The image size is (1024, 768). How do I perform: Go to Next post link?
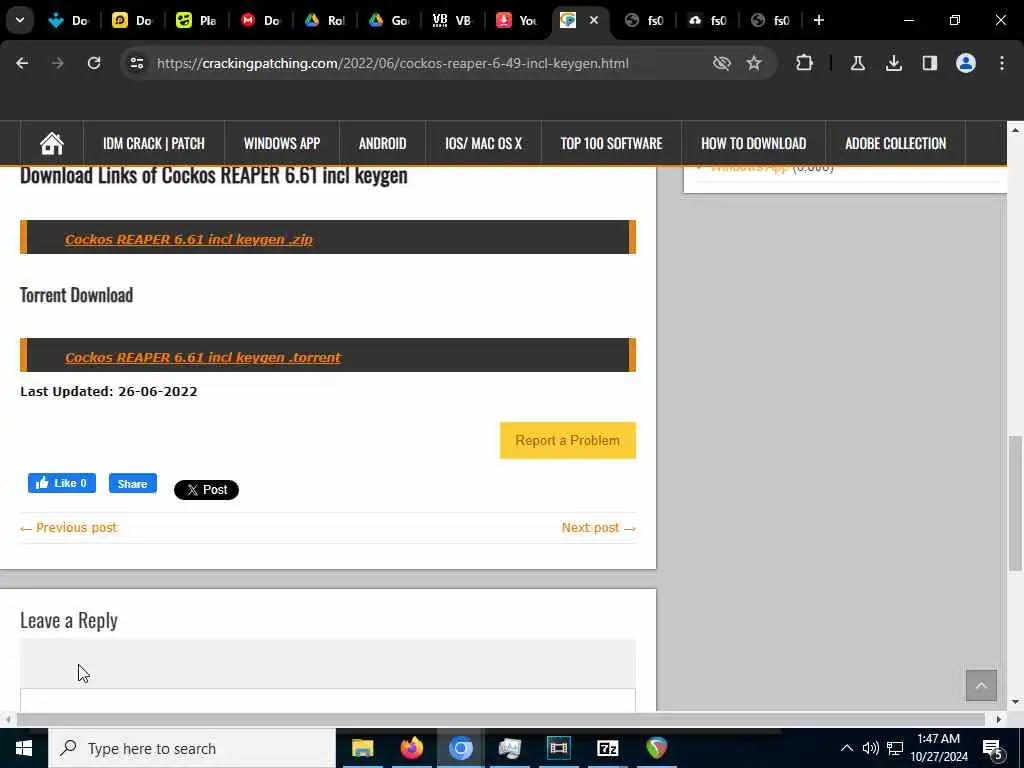(x=598, y=528)
